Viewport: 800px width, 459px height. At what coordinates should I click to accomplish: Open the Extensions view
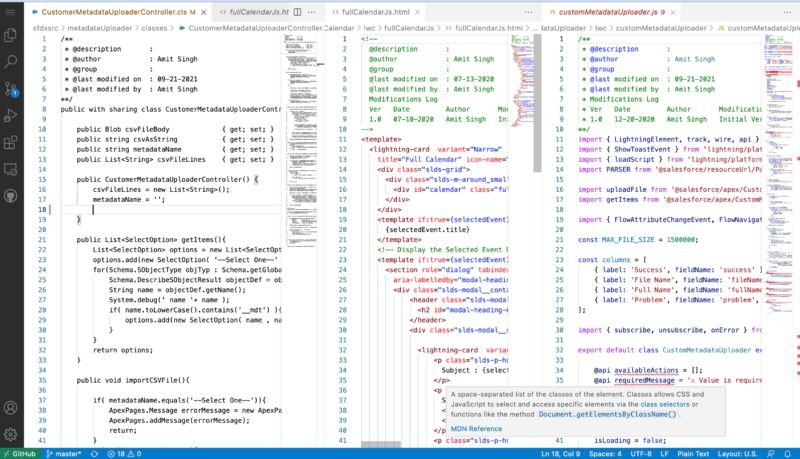point(10,142)
